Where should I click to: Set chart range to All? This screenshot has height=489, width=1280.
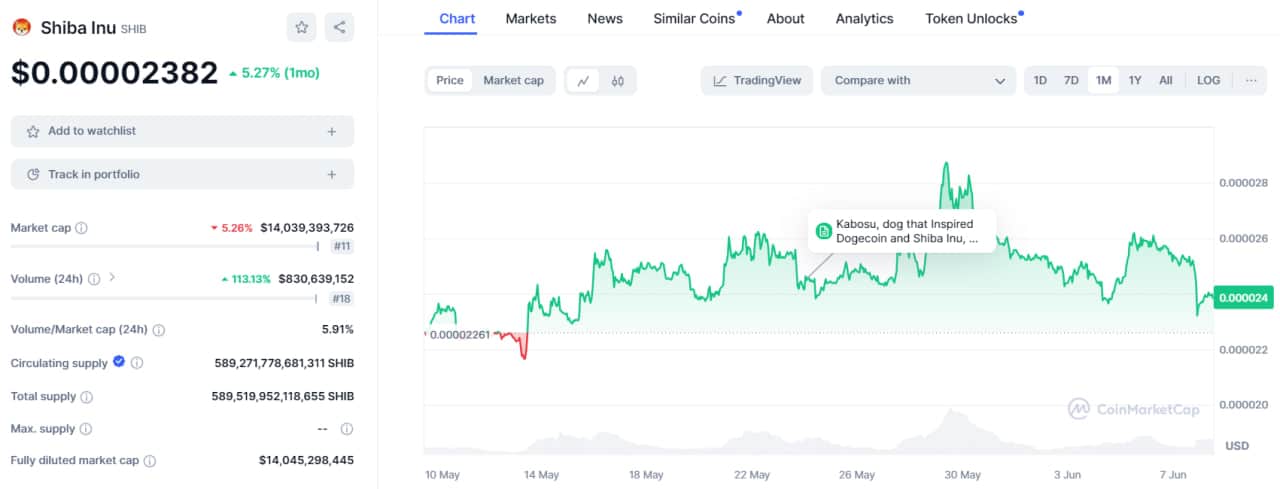tap(1166, 80)
